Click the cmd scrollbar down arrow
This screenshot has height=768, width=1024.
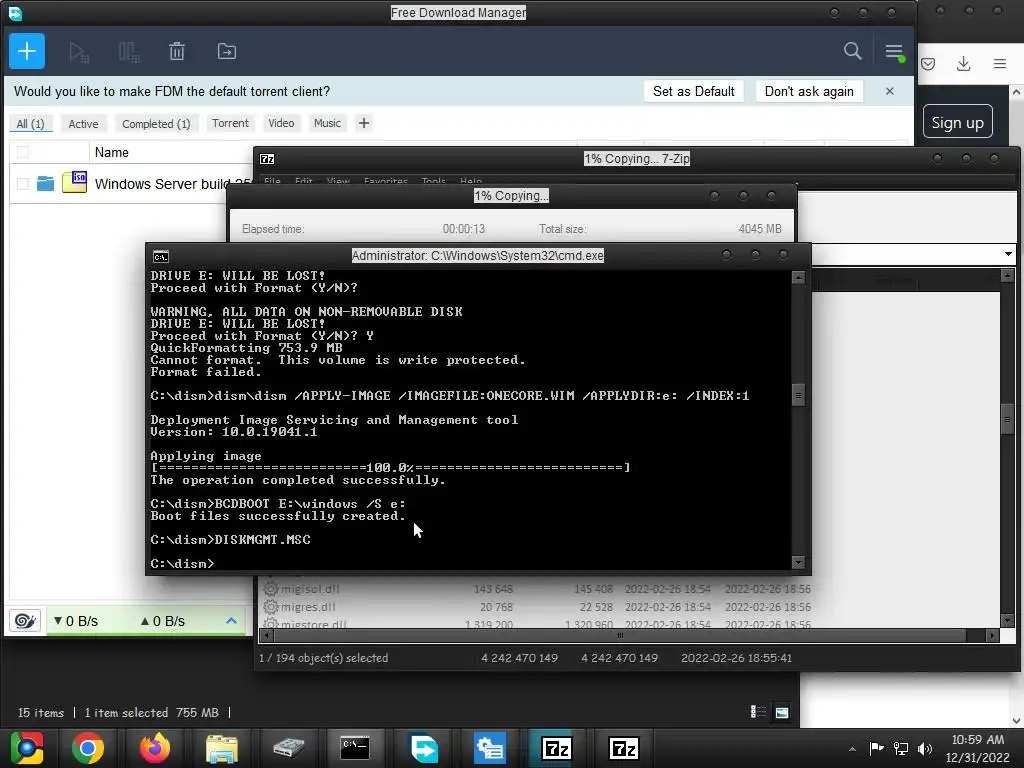coord(798,562)
